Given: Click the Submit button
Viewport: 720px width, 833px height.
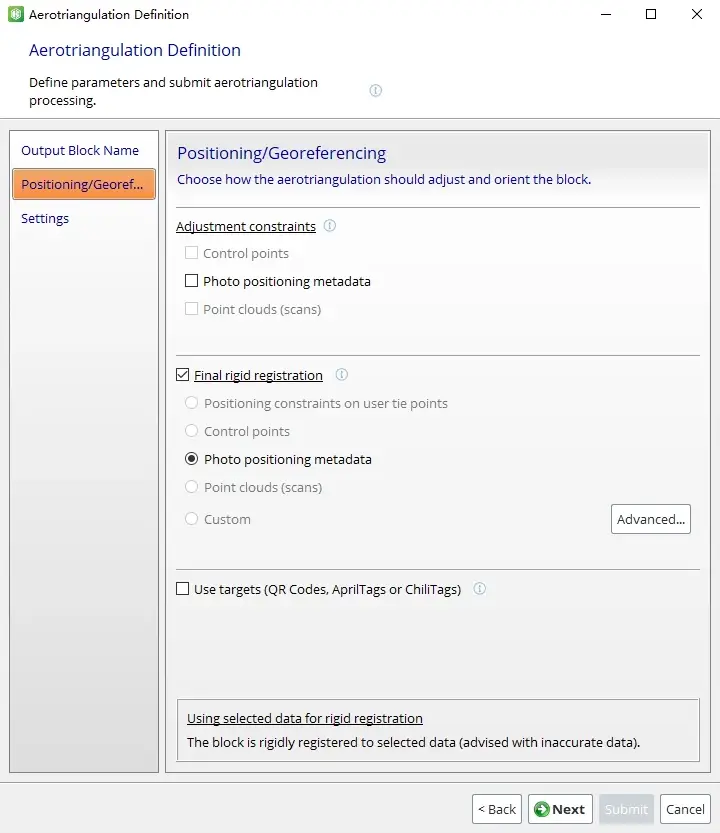Looking at the screenshot, I should 626,809.
